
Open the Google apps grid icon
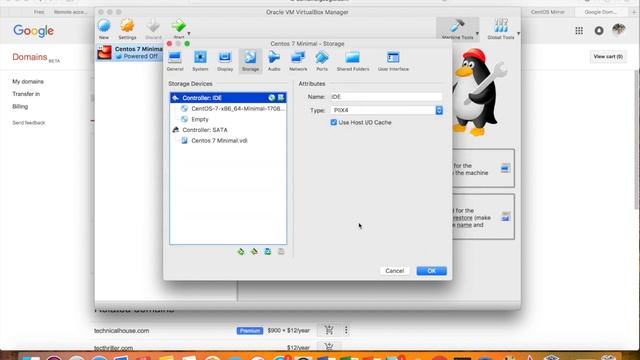pos(579,31)
